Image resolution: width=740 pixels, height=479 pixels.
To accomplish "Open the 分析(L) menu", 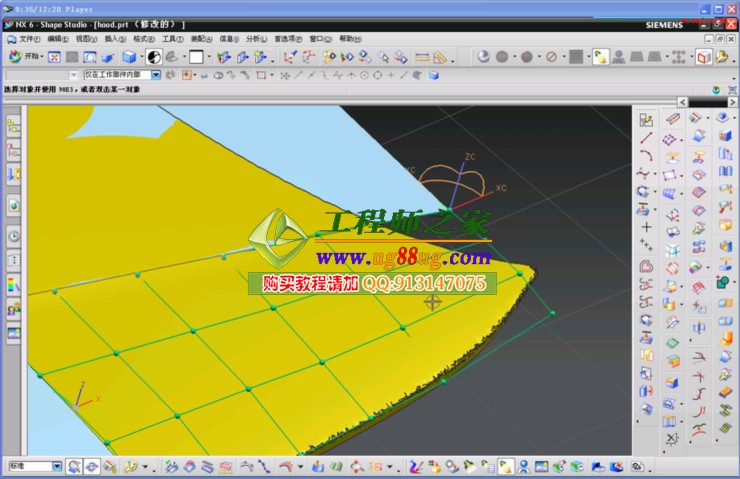I will 254,39.
